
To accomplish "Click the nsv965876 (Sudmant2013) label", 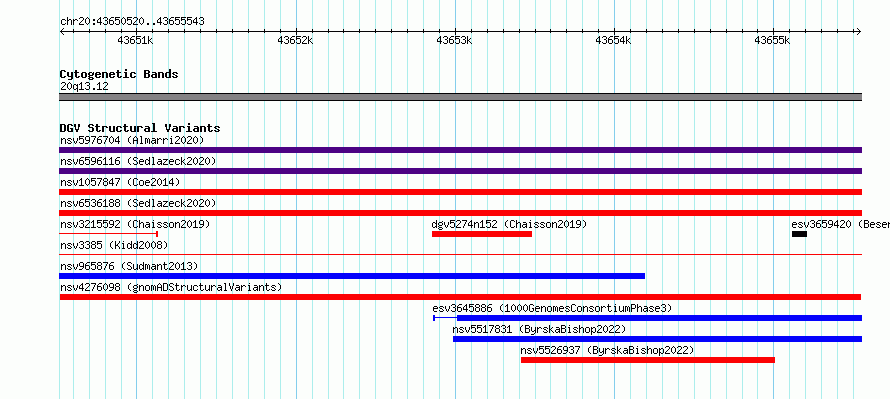I will coord(129,266).
